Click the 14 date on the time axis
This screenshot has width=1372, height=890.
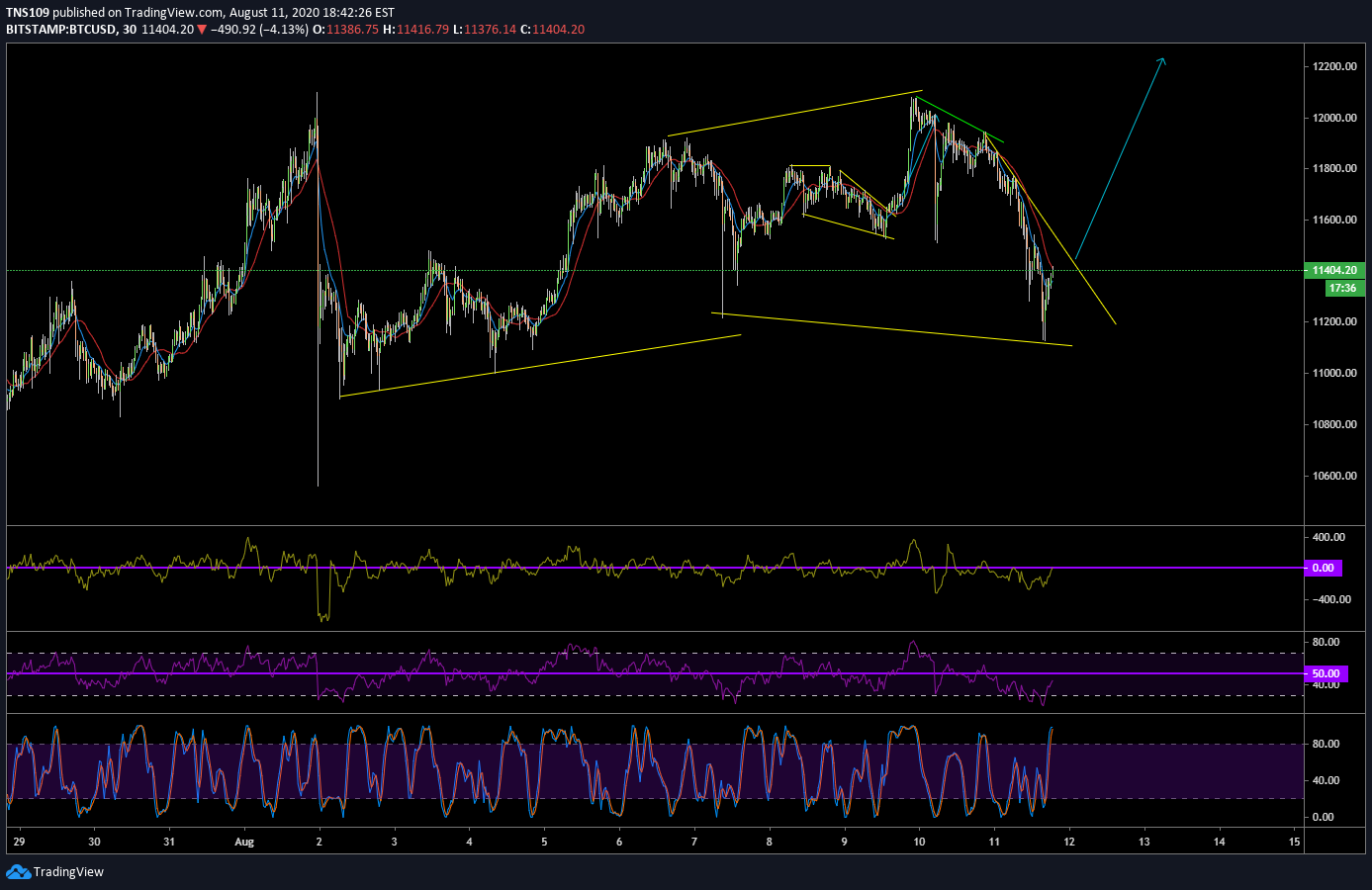1220,842
